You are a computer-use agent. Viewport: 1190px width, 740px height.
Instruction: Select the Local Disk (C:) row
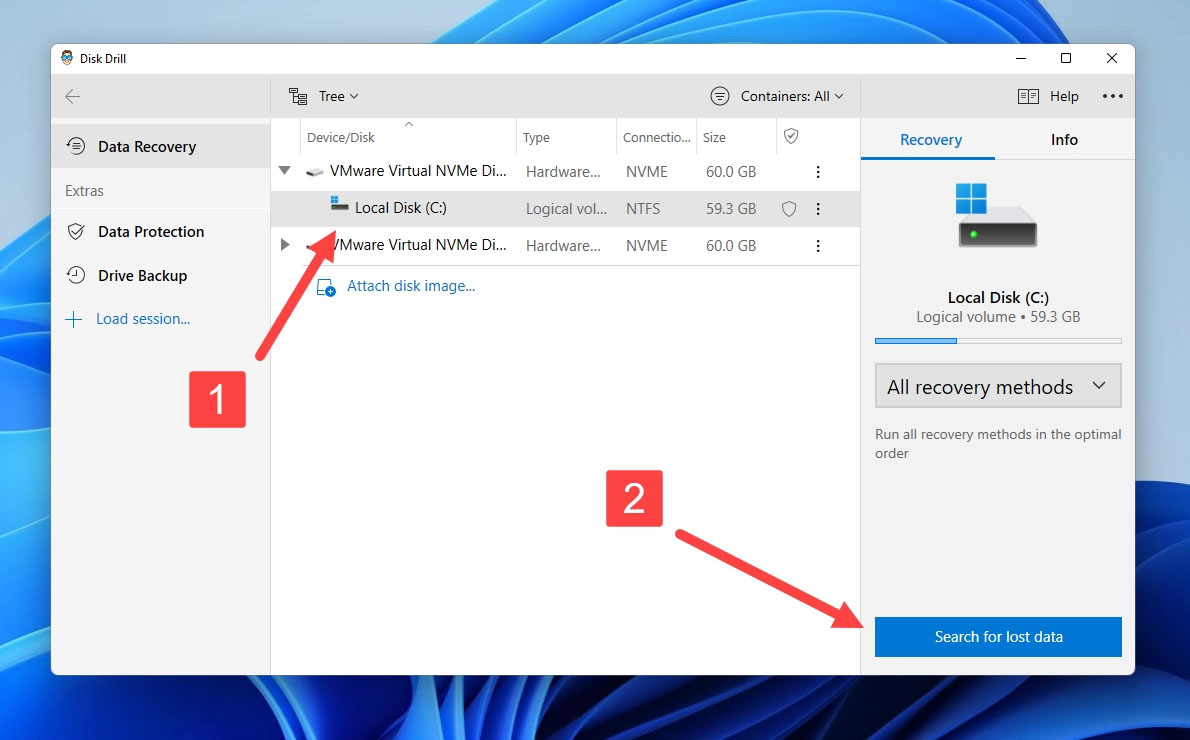click(565, 208)
